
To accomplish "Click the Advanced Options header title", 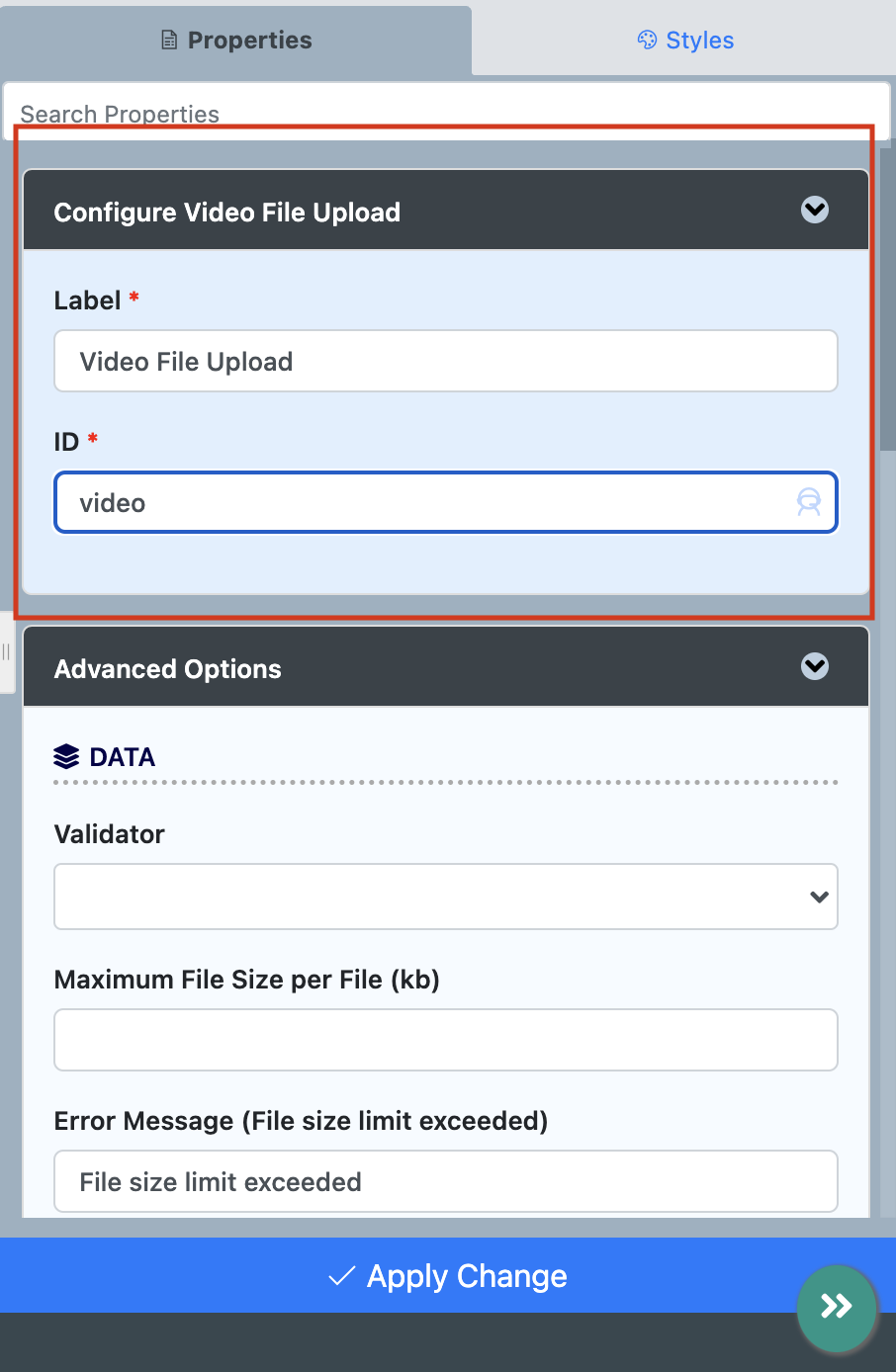I will click(168, 669).
